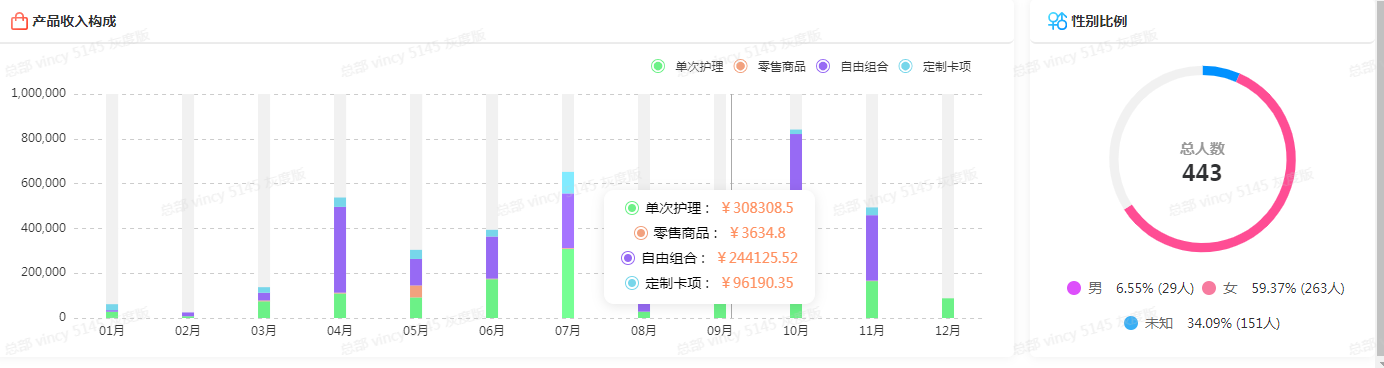Click the purple 自由组合 segment of the 04月 bar
This screenshot has height=368, width=1384.
click(340, 250)
